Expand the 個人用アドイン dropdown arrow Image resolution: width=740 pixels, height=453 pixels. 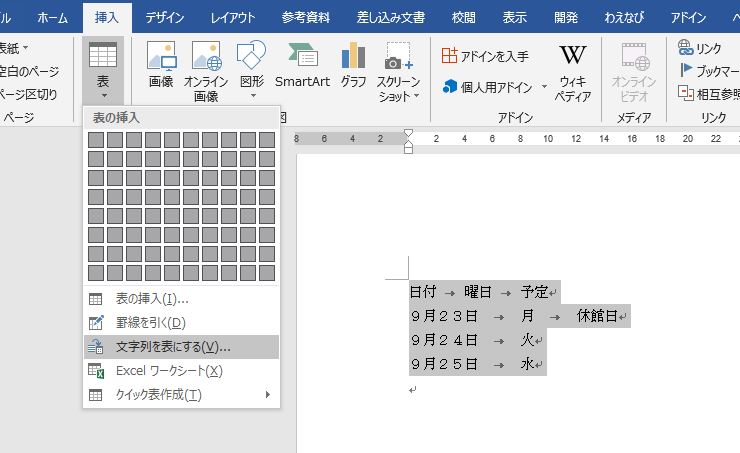[544, 87]
